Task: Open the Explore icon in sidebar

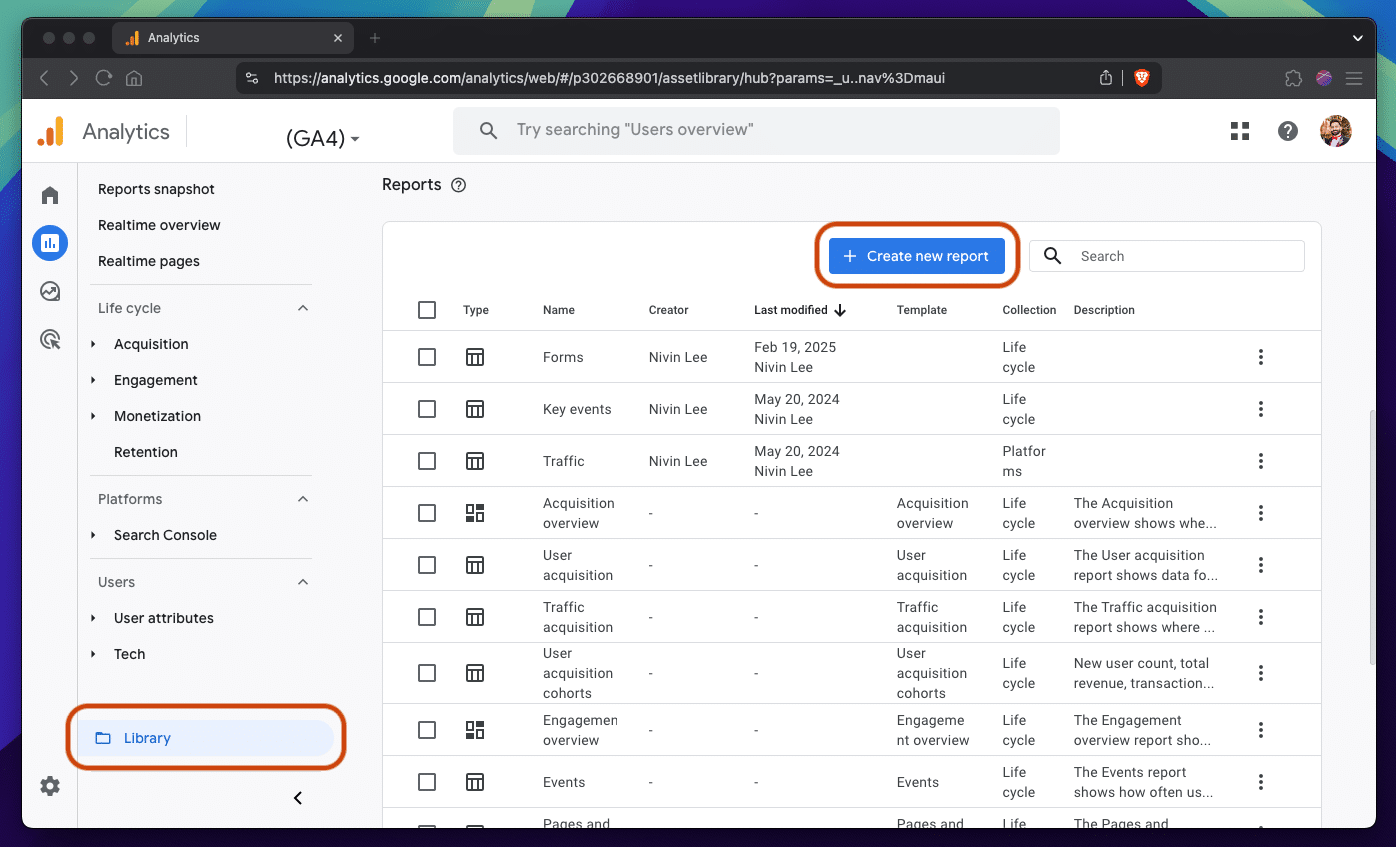Action: [x=50, y=291]
